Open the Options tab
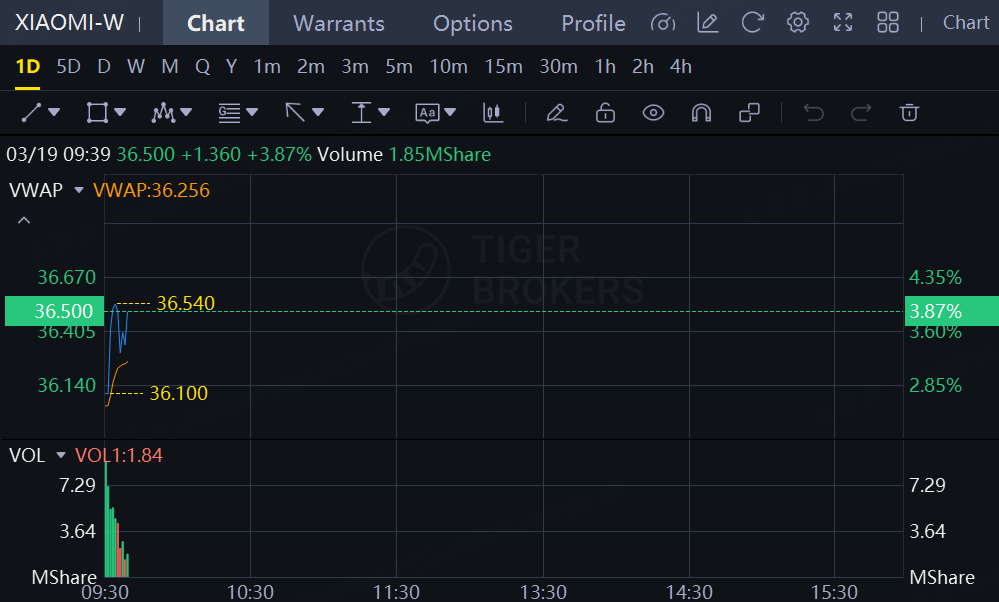999x602 pixels. [472, 23]
